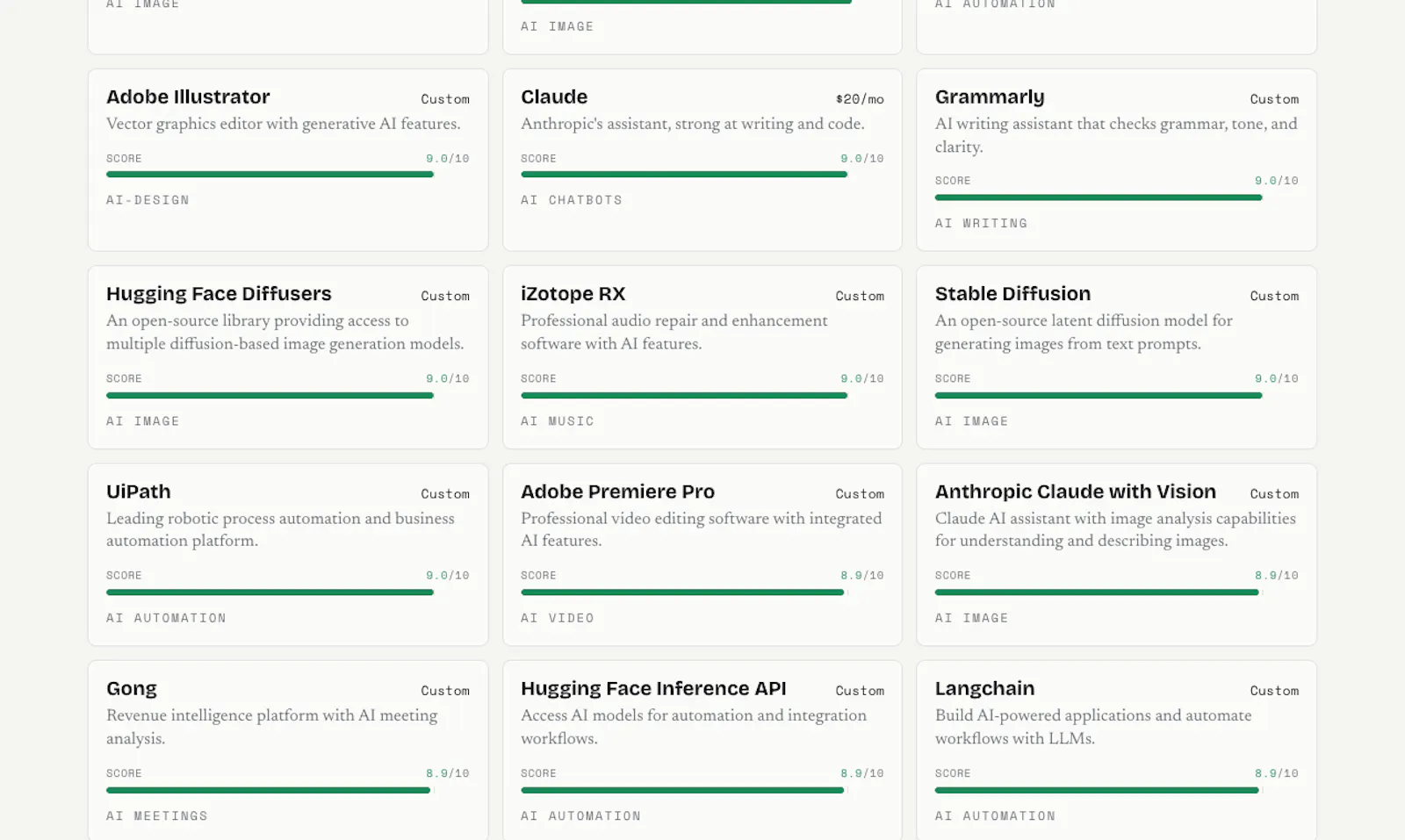Click the Custom price on Gong
This screenshot has height=840, width=1405.
[445, 691]
